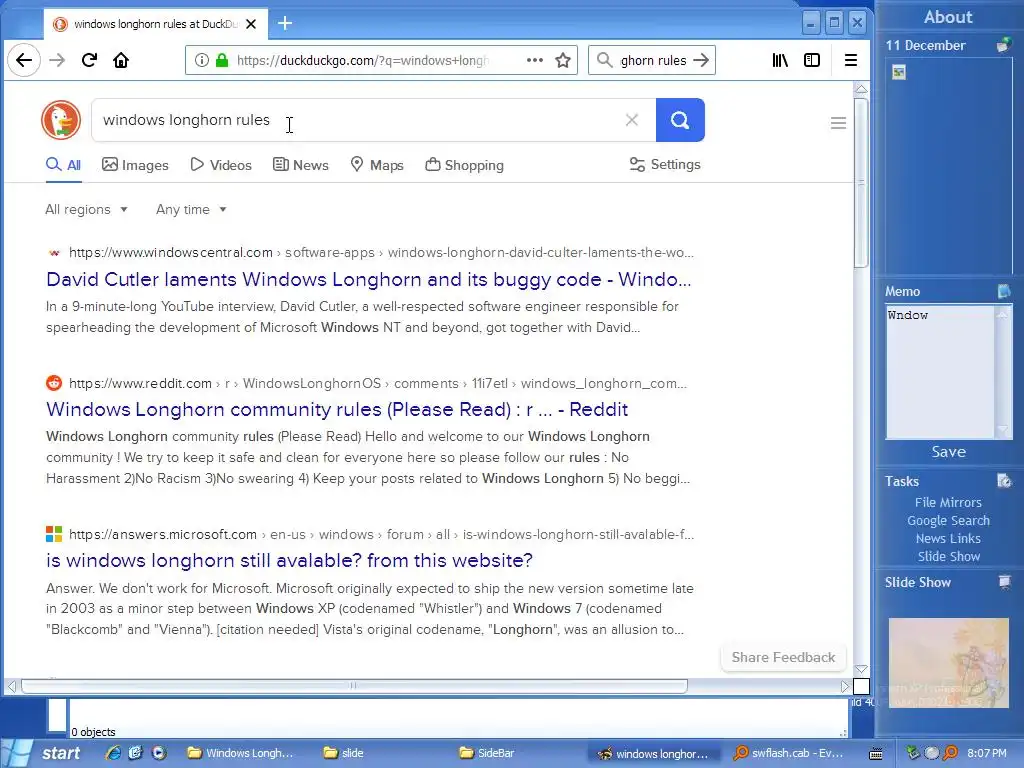Submit browser search box with arrow button

pyautogui.click(x=701, y=60)
